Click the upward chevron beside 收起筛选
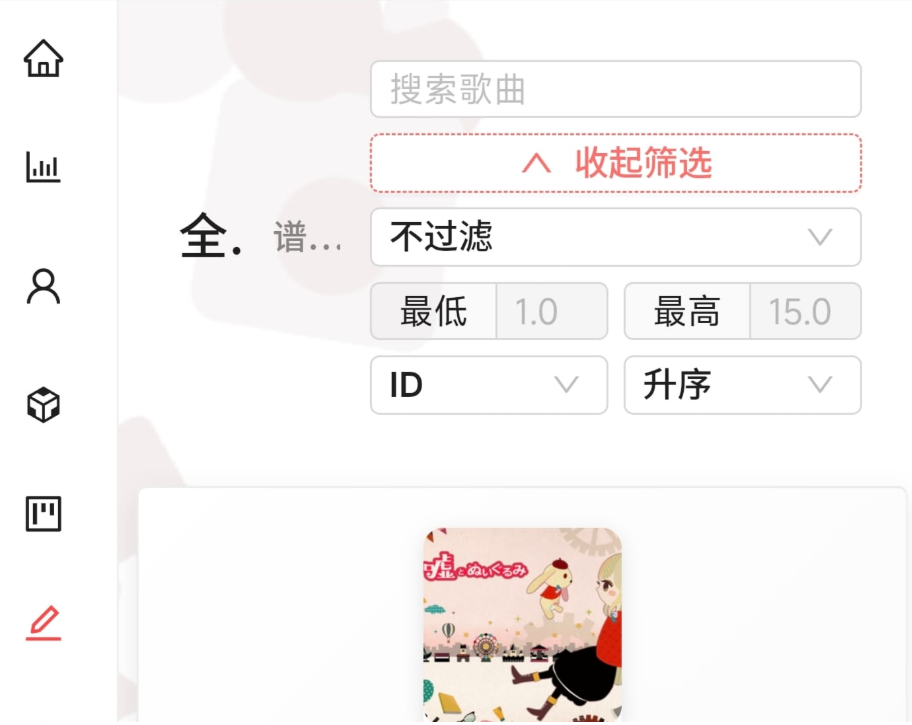 point(536,164)
